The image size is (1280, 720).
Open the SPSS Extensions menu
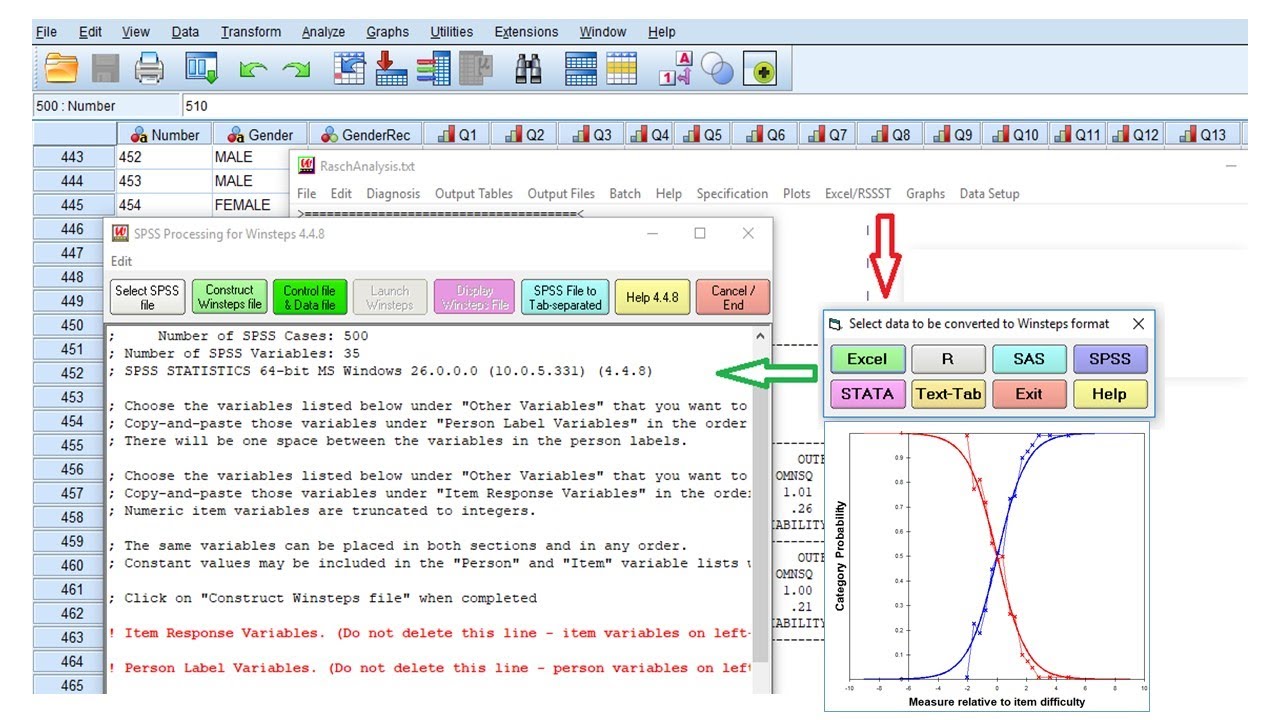pos(527,32)
